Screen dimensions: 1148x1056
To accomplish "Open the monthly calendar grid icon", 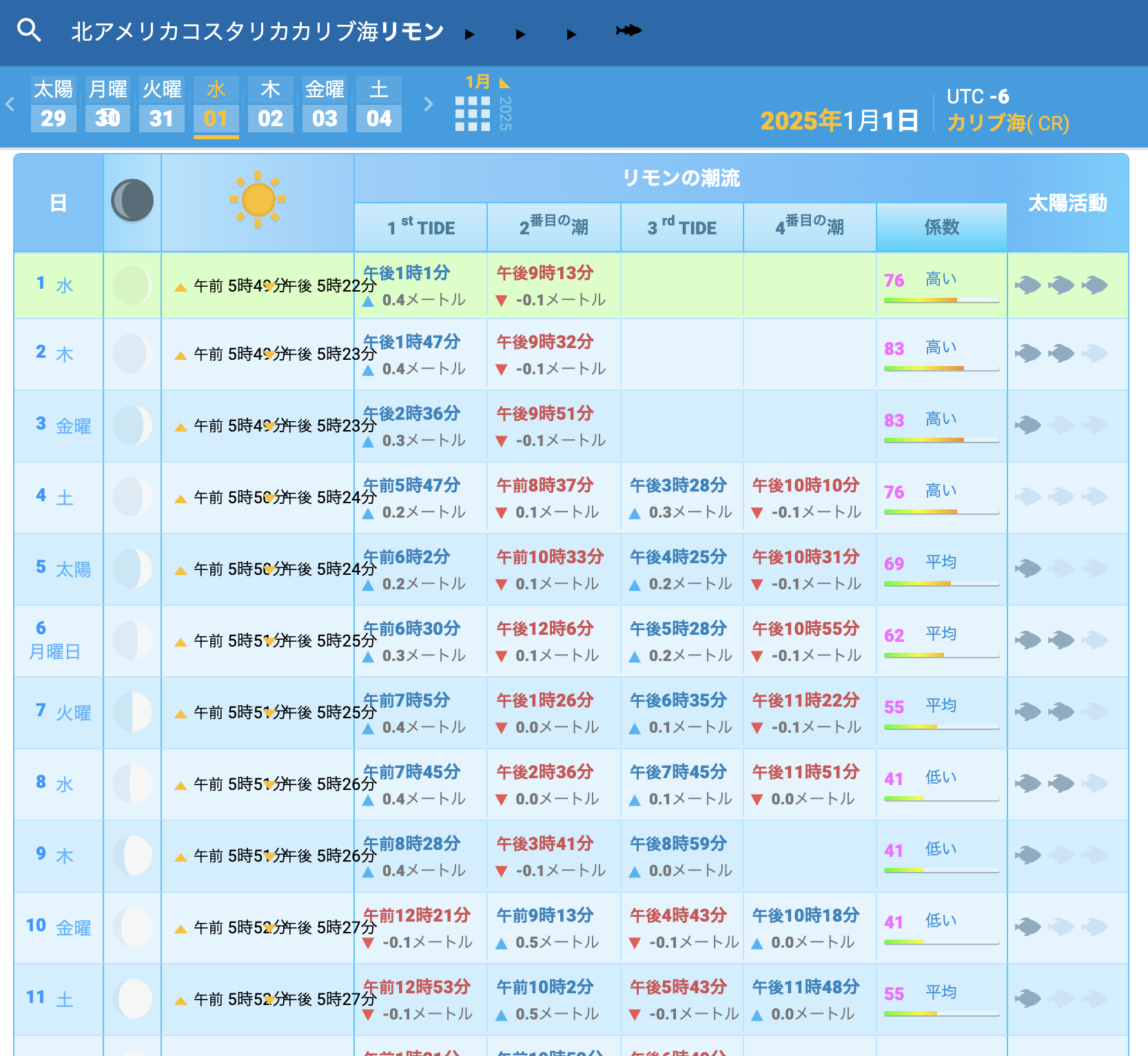I will click(x=473, y=114).
